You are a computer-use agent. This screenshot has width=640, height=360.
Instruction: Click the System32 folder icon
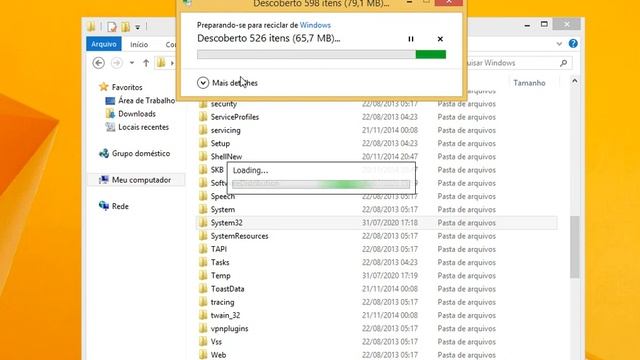(x=203, y=222)
